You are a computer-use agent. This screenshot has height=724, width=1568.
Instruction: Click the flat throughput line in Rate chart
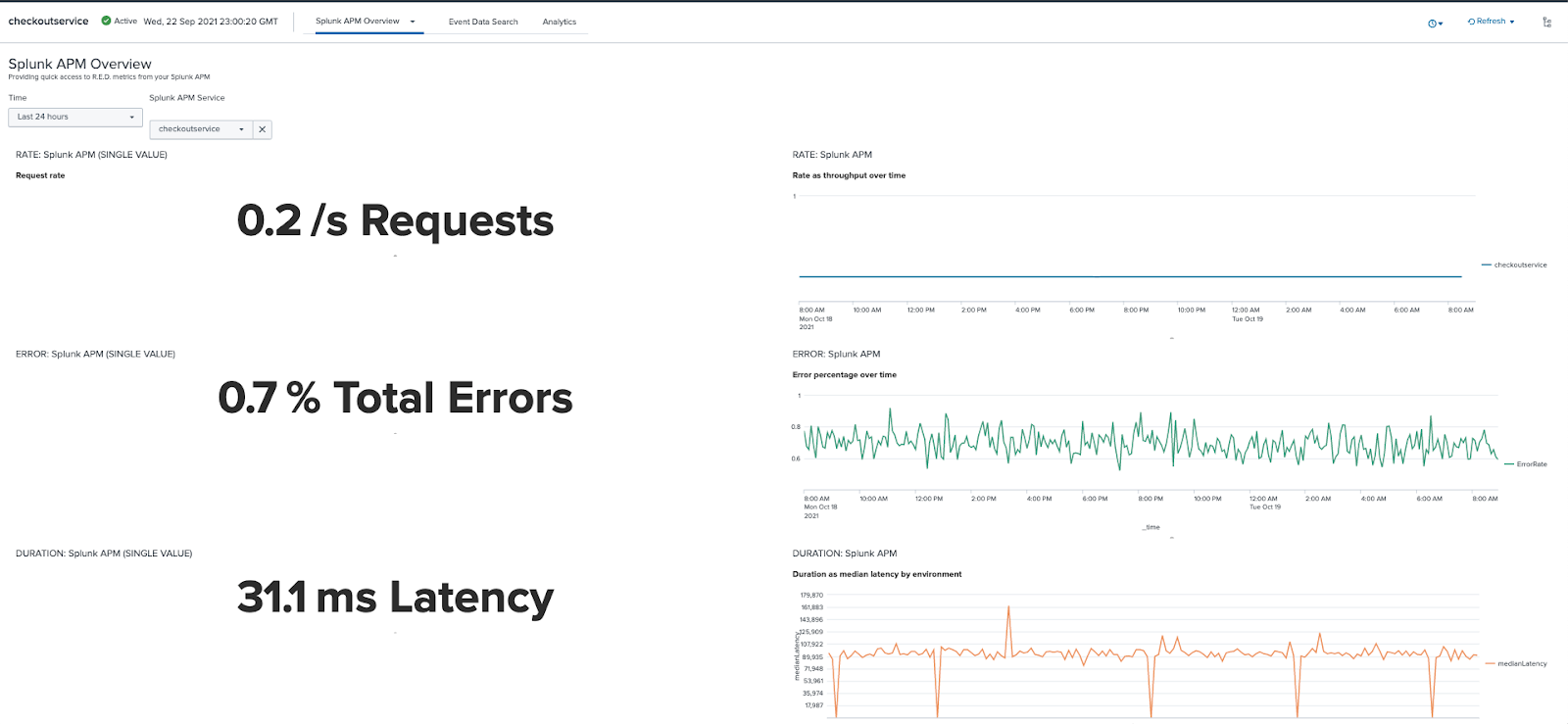tap(1127, 276)
